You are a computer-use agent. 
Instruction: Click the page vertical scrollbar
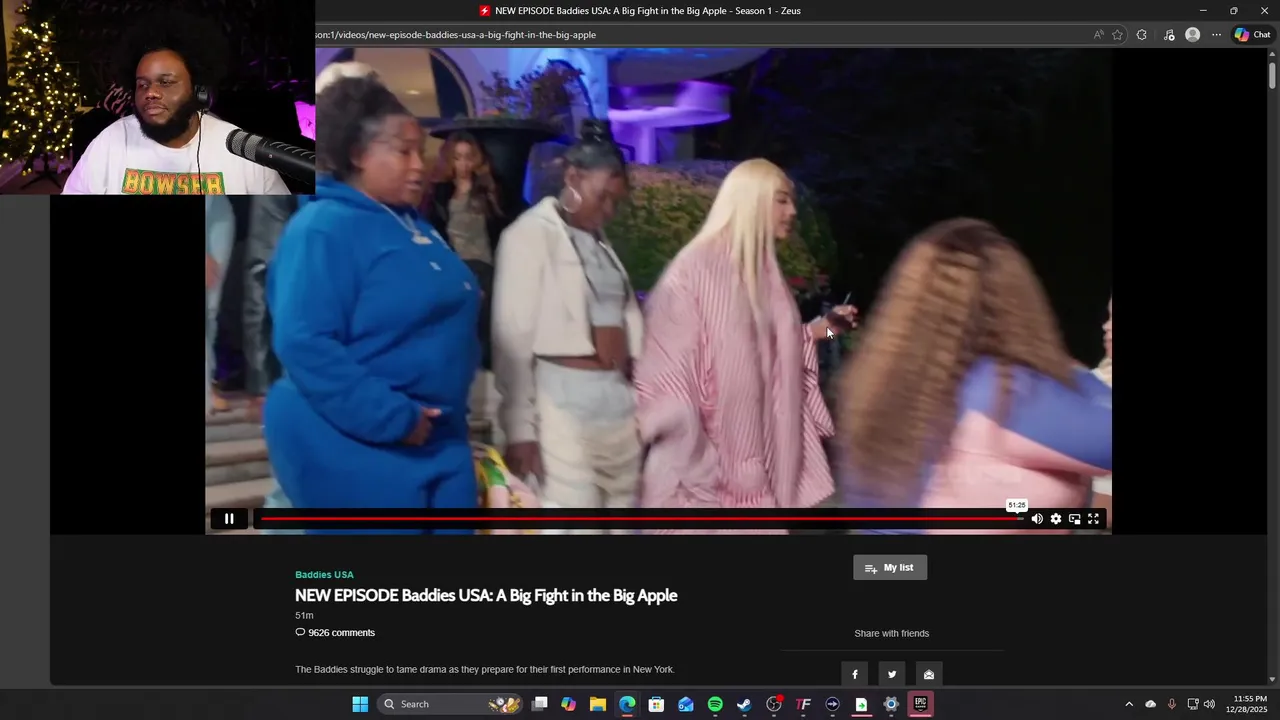click(1273, 74)
